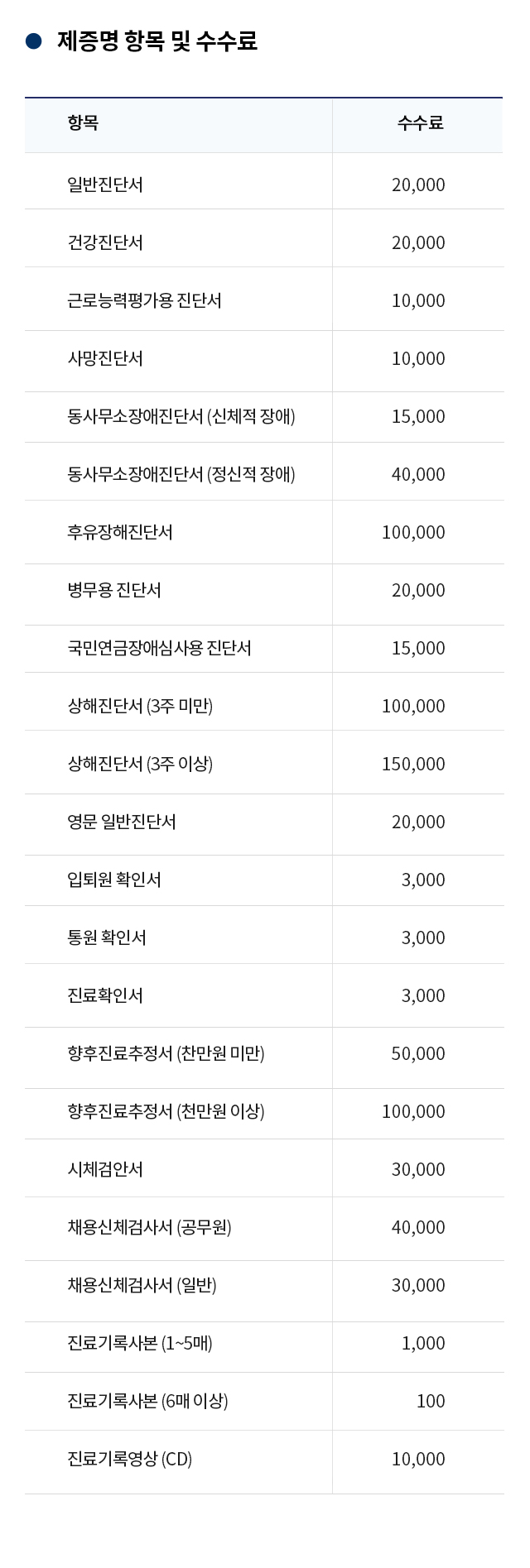The width and height of the screenshot is (530, 1568).
Task: Select 향후진료추정서 (천만원 이상) entry
Action: click(x=166, y=1111)
